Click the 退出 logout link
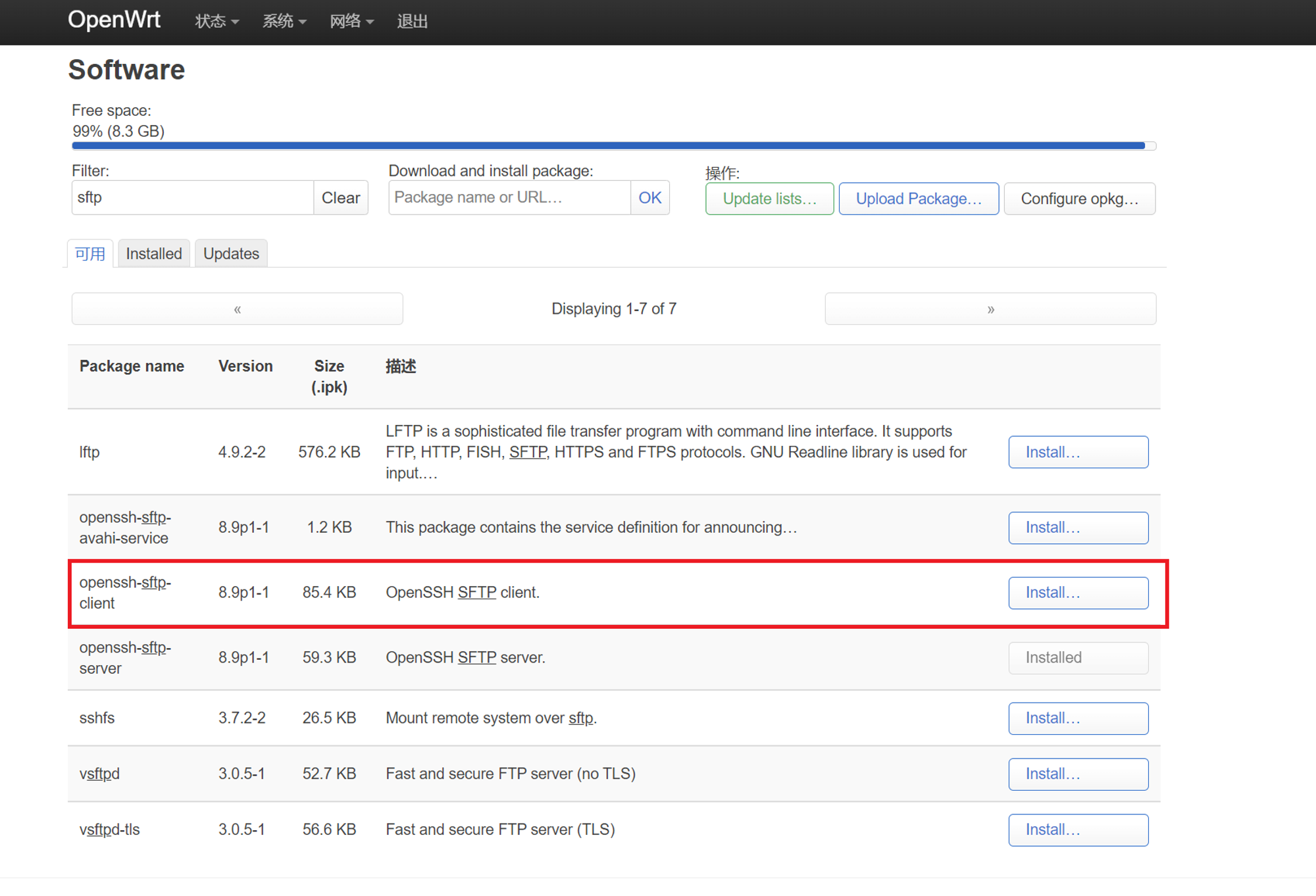This screenshot has width=1316, height=896. point(413,22)
